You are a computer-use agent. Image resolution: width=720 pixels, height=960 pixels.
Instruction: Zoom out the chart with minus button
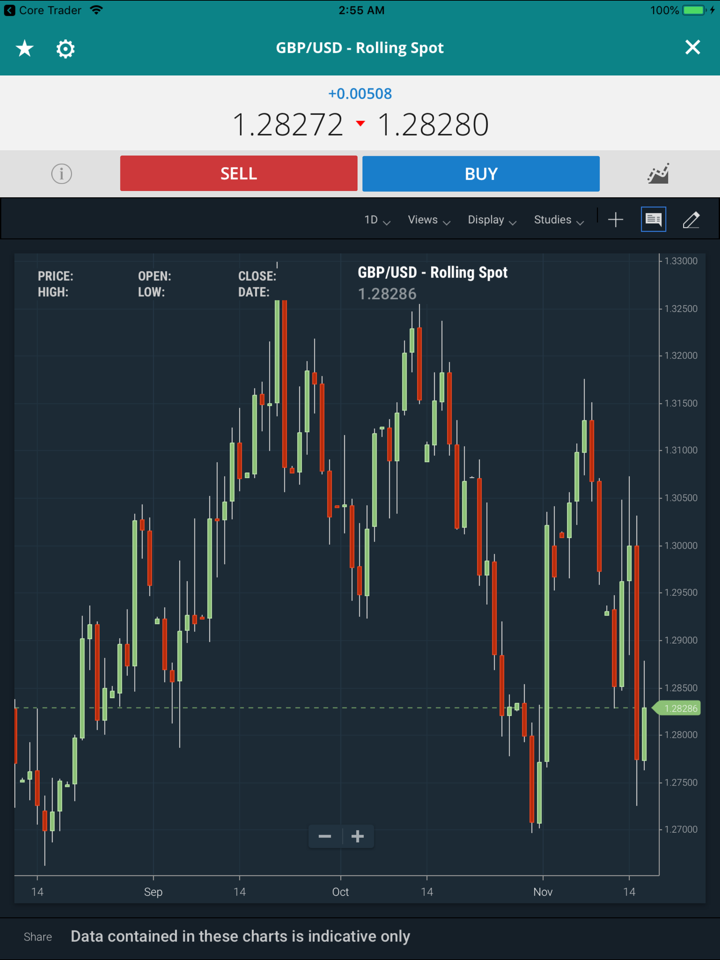point(325,836)
